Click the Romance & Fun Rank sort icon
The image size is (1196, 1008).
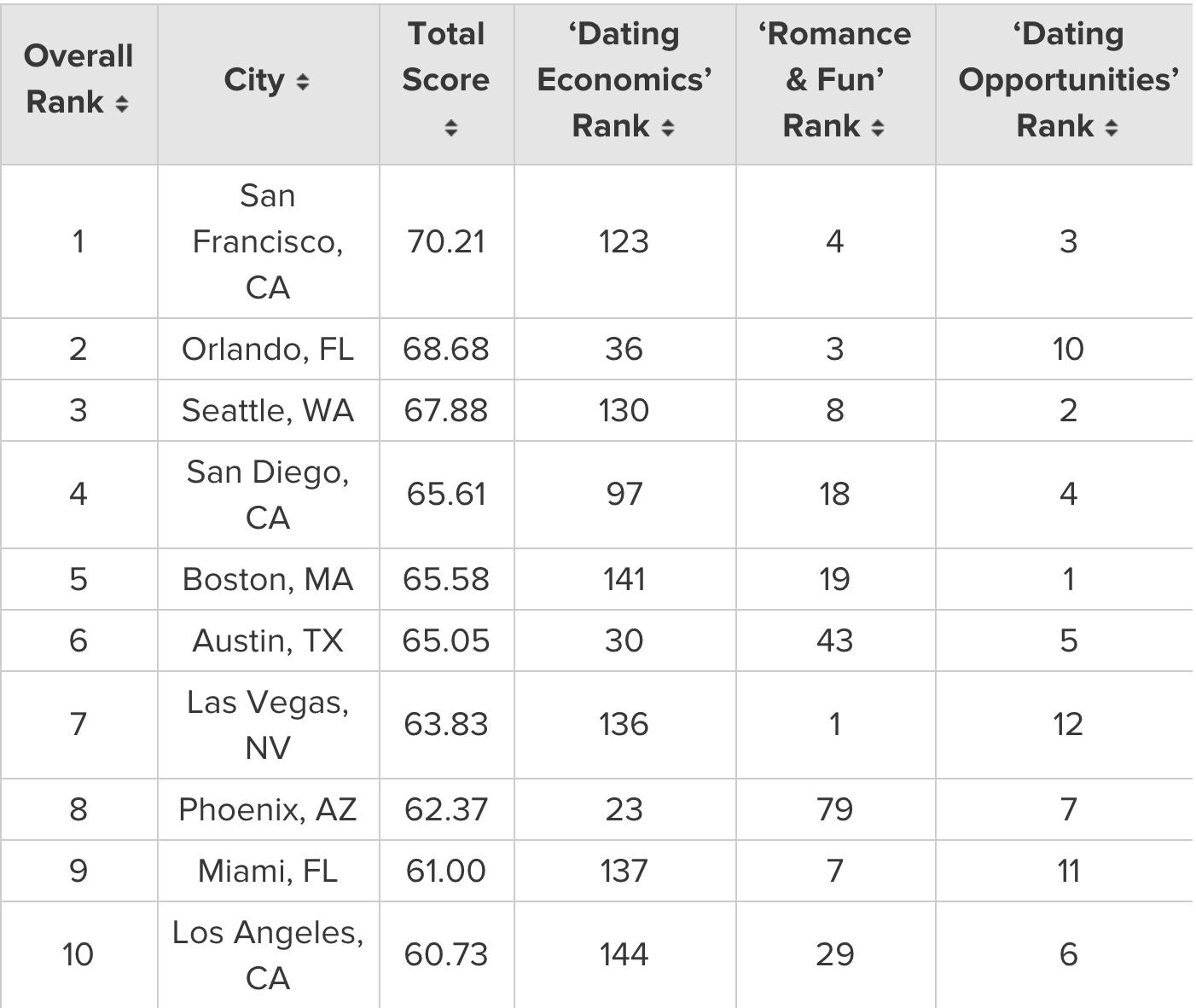click(x=878, y=128)
